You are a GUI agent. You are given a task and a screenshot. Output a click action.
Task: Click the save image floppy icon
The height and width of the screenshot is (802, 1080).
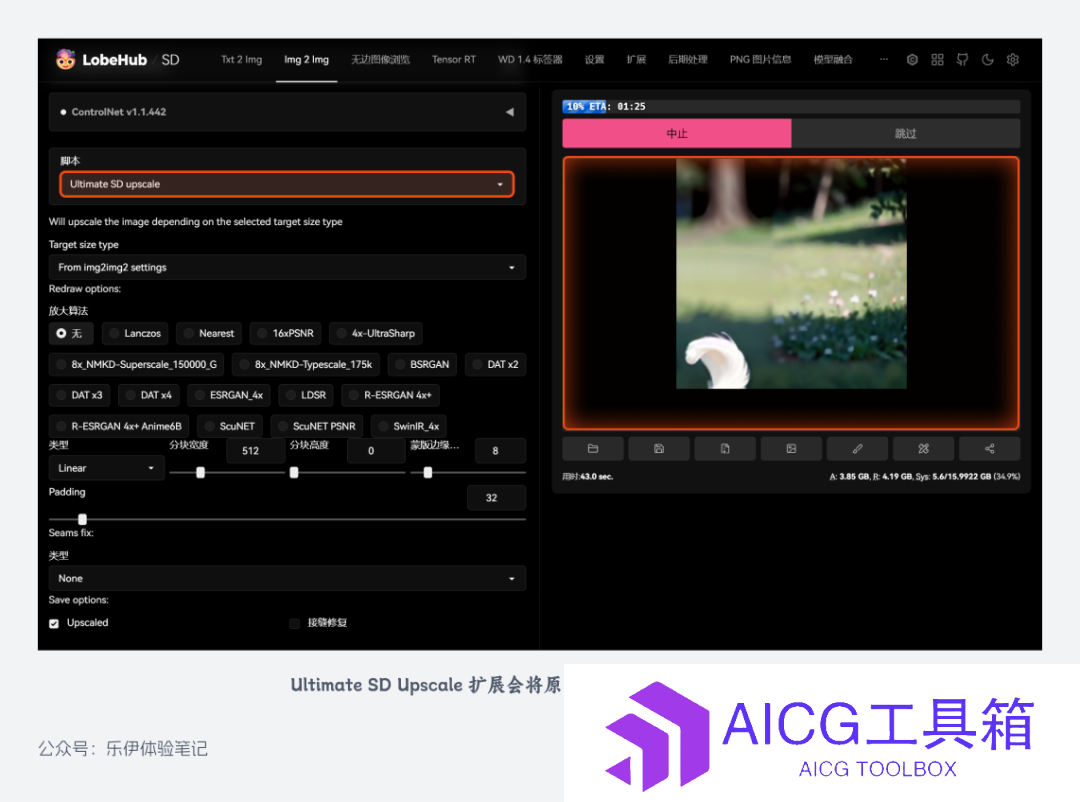(659, 449)
